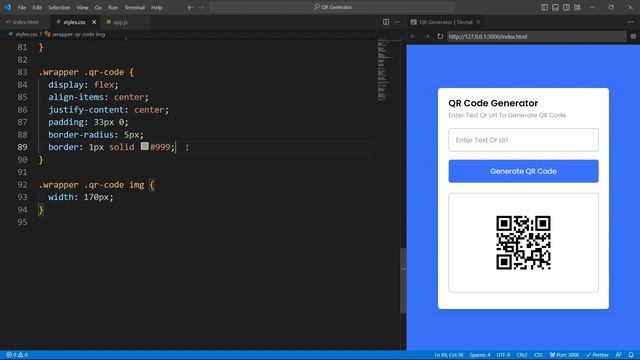Image resolution: width=640 pixels, height=360 pixels.
Task: Open the Terminal menu
Action: coord(134,7)
